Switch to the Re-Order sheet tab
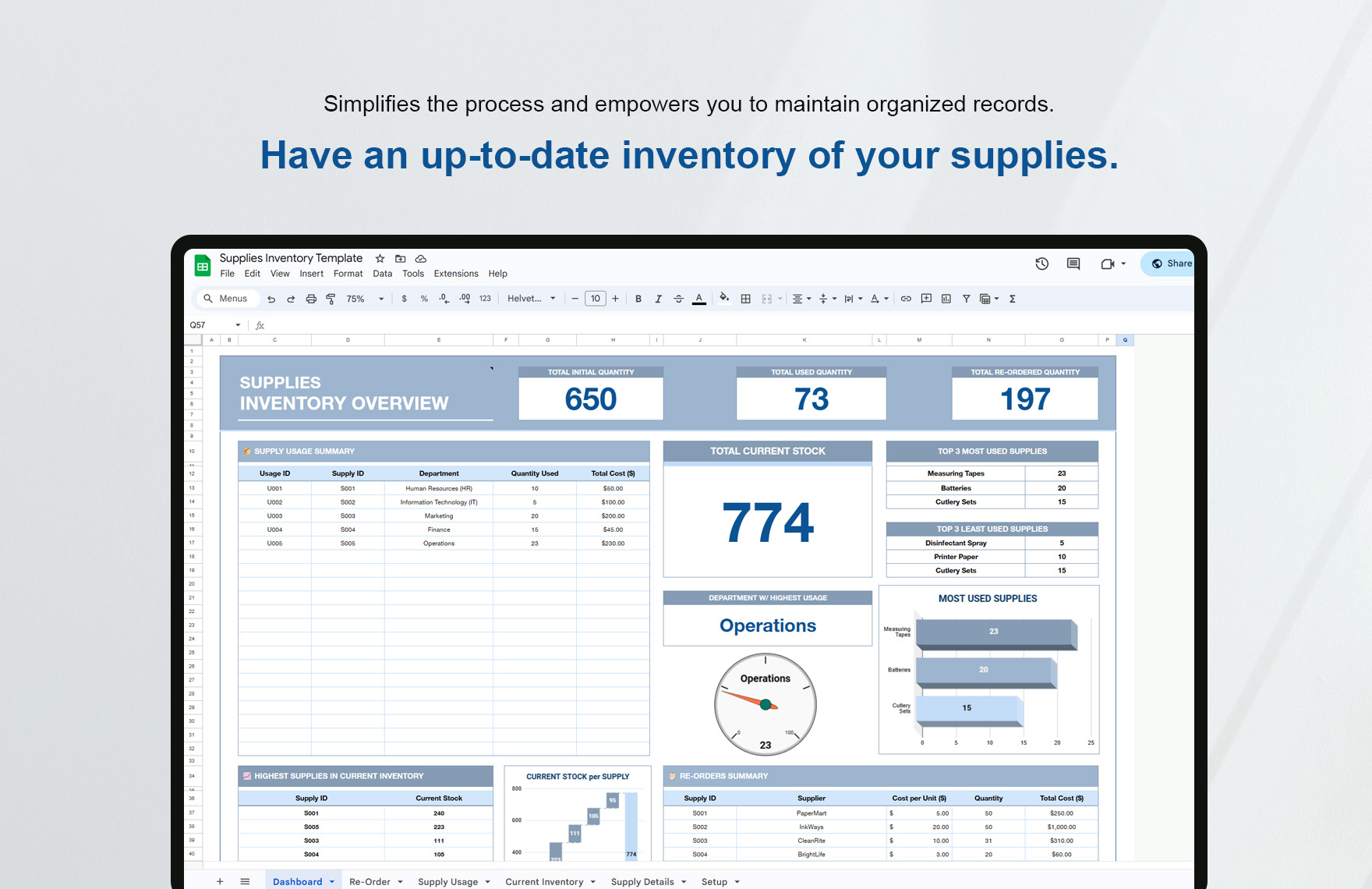The image size is (1372, 889). coord(370,881)
